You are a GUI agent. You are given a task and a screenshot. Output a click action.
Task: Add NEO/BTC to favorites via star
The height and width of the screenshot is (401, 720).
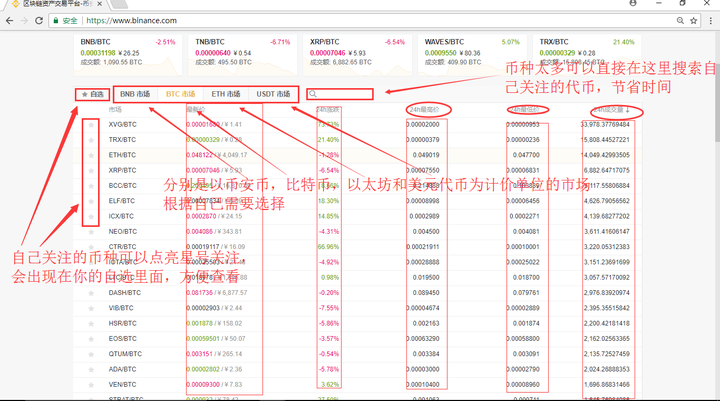pyautogui.click(x=91, y=232)
